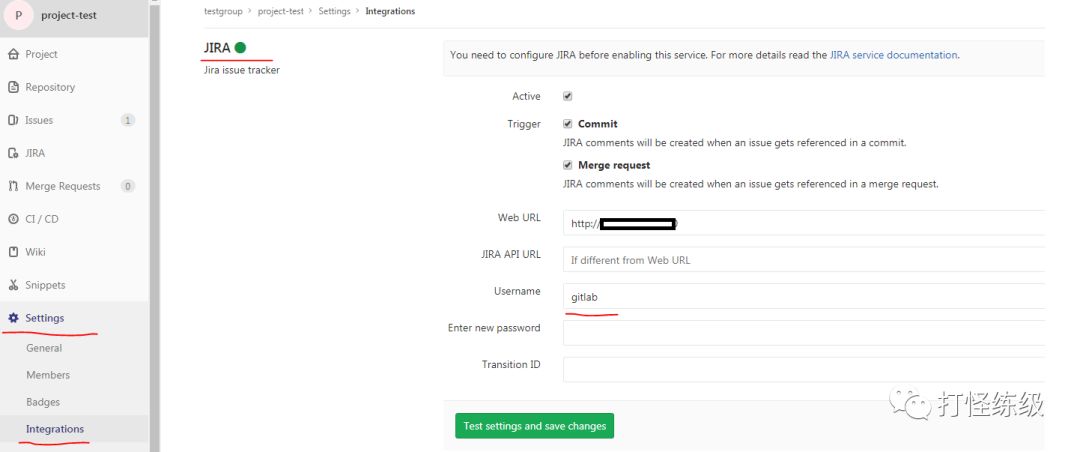
Task: Toggle the Commit trigger checkbox
Action: point(568,124)
